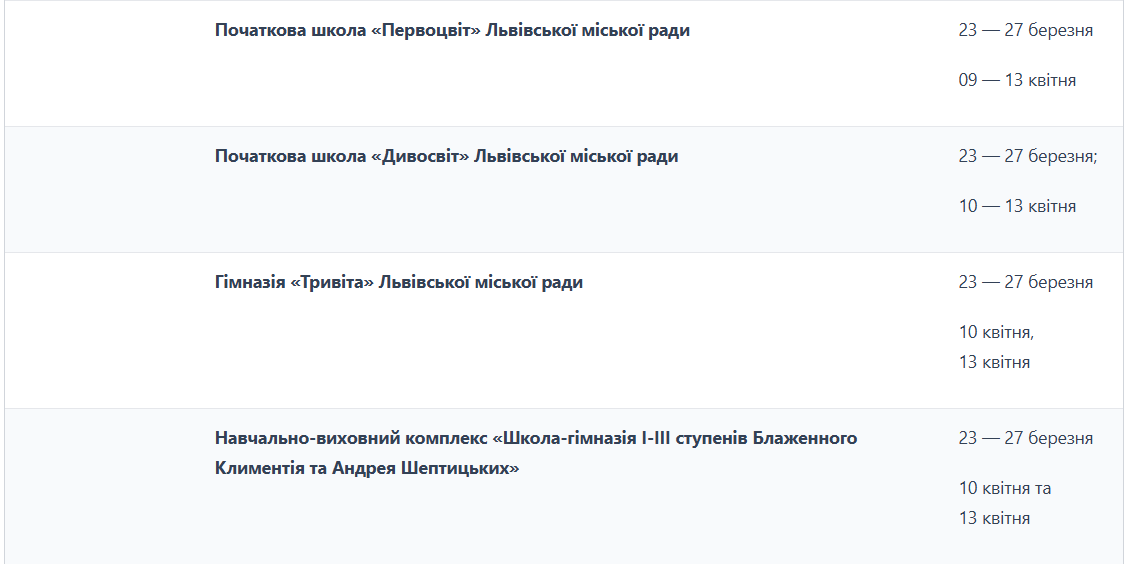Click "Львівської міської ради" in the Тривіта row
This screenshot has height=564, width=1124.
click(x=481, y=282)
